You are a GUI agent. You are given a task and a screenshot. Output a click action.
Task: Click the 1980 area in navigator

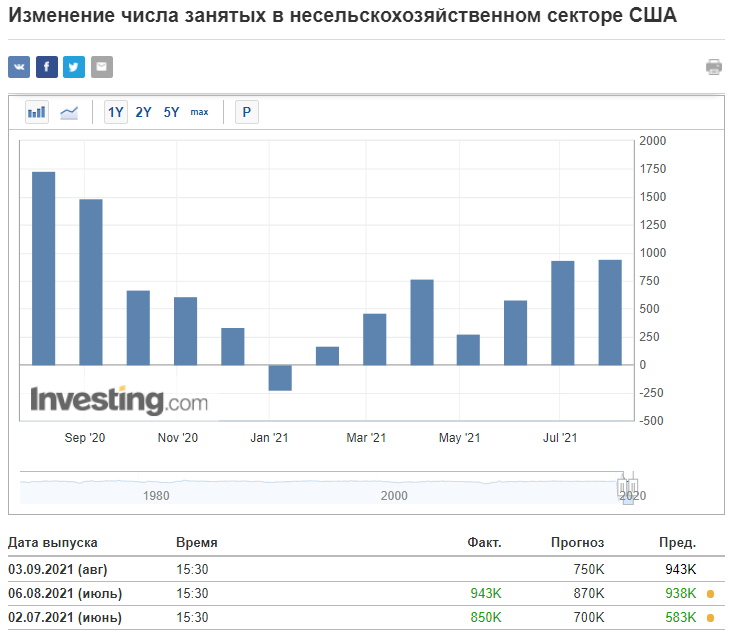[156, 495]
